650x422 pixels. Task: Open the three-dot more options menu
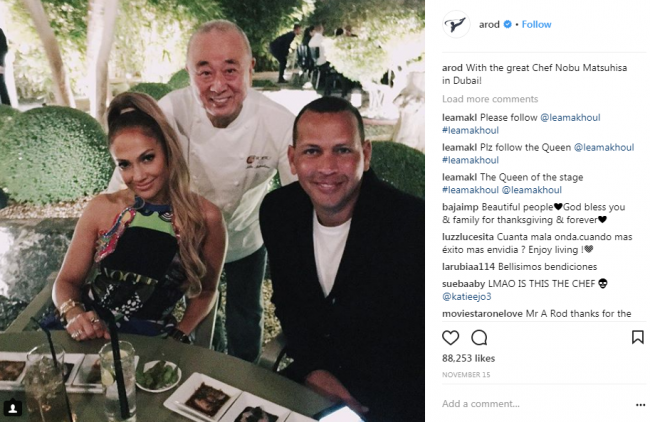click(x=640, y=405)
